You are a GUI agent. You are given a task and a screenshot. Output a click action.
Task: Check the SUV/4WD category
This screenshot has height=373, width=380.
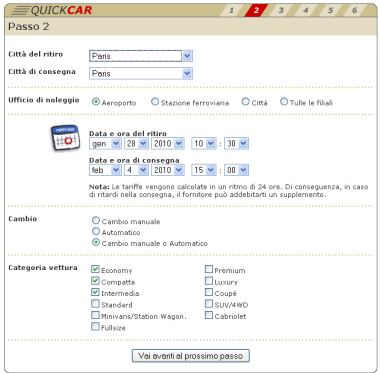pyautogui.click(x=209, y=303)
